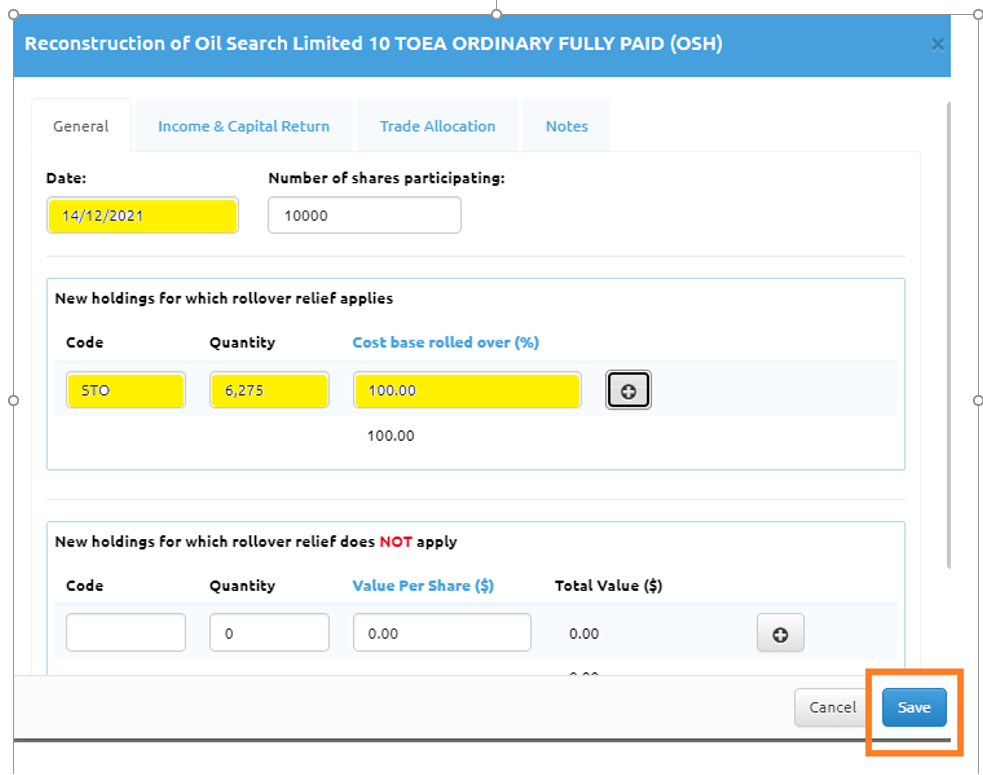
Task: Click the Date field showing 14/12/2021
Action: (142, 216)
